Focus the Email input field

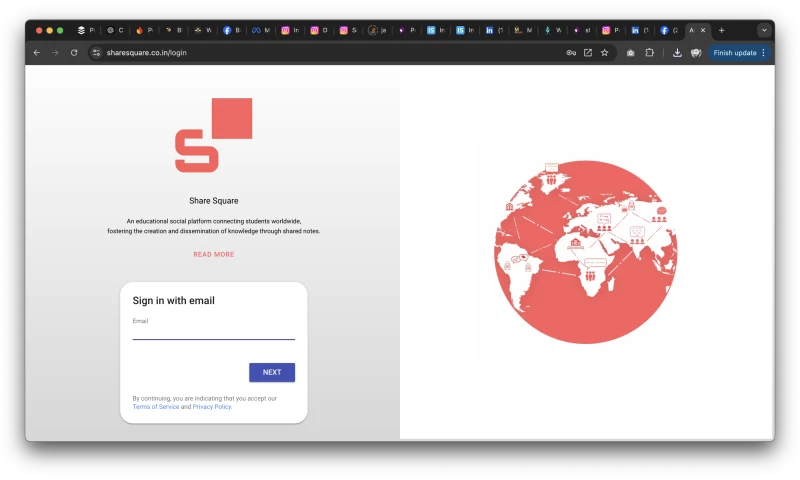pos(213,333)
